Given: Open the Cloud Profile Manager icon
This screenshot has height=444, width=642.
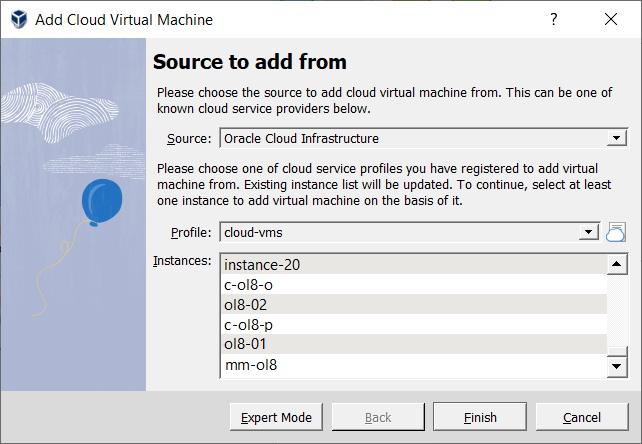Looking at the screenshot, I should [616, 232].
